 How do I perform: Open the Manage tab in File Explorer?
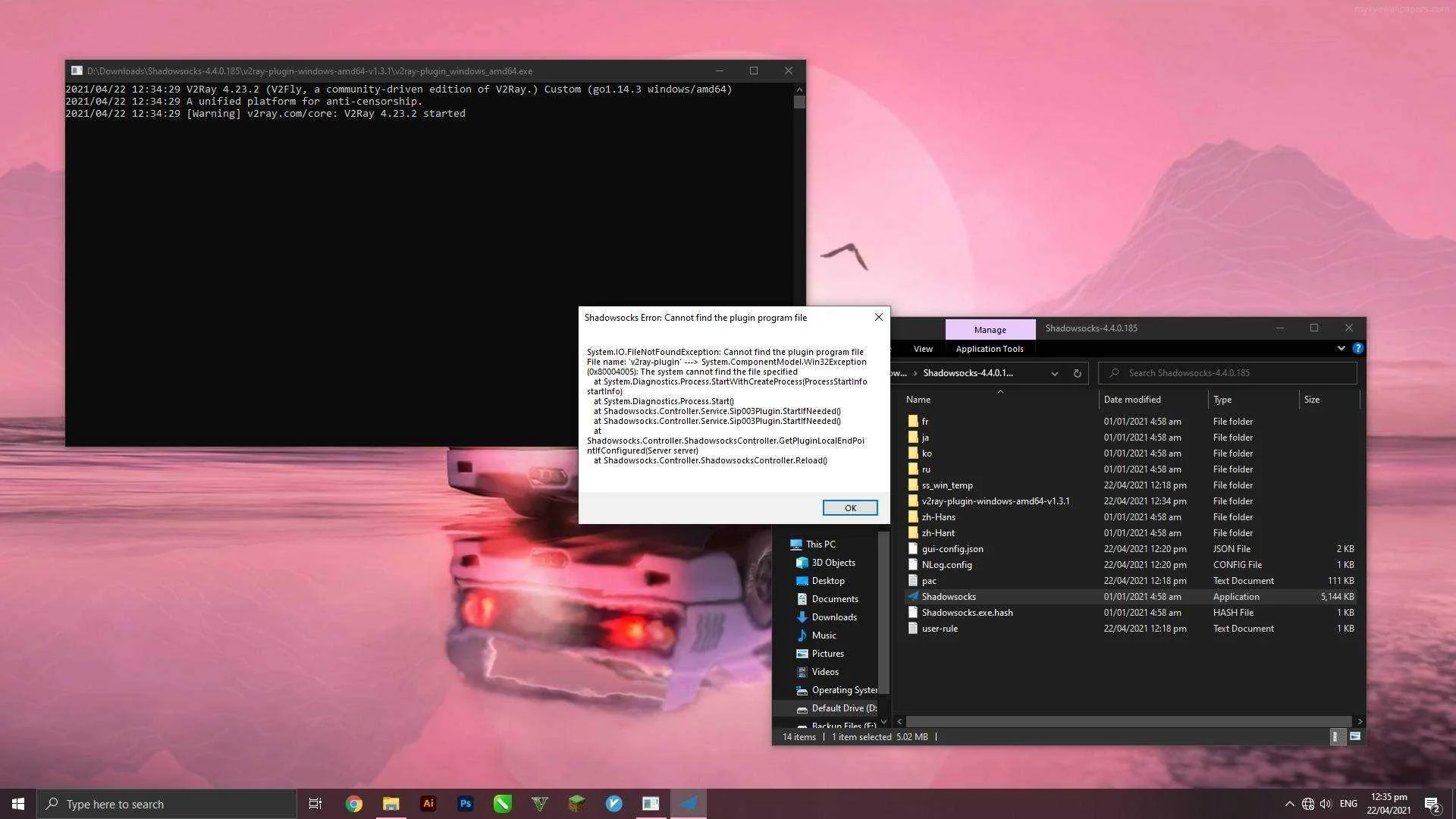[x=990, y=329]
